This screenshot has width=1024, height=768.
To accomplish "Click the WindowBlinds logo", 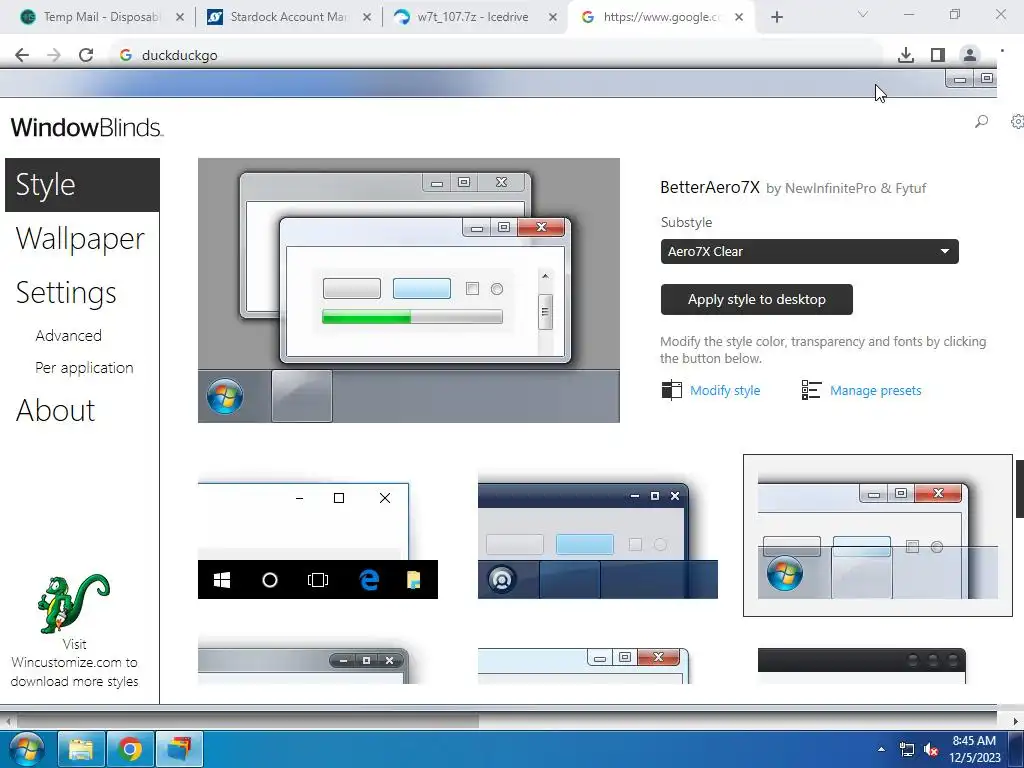I will tap(87, 127).
